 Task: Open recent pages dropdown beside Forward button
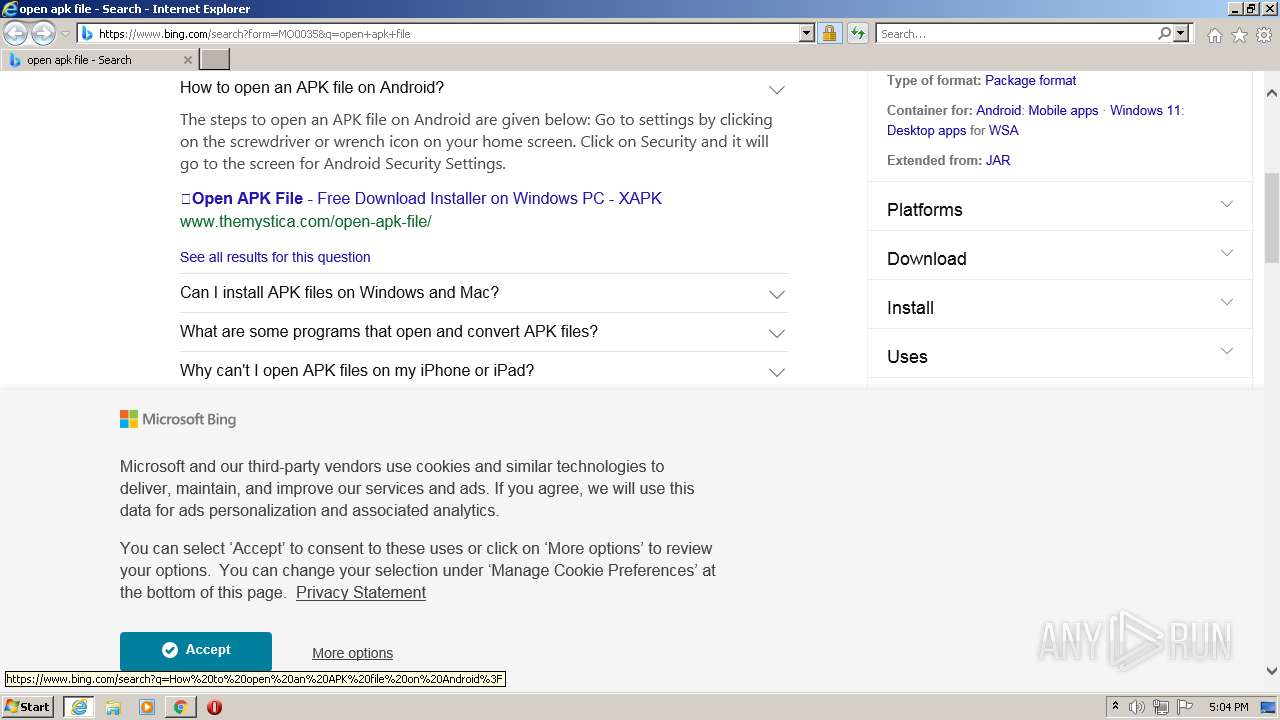65,33
